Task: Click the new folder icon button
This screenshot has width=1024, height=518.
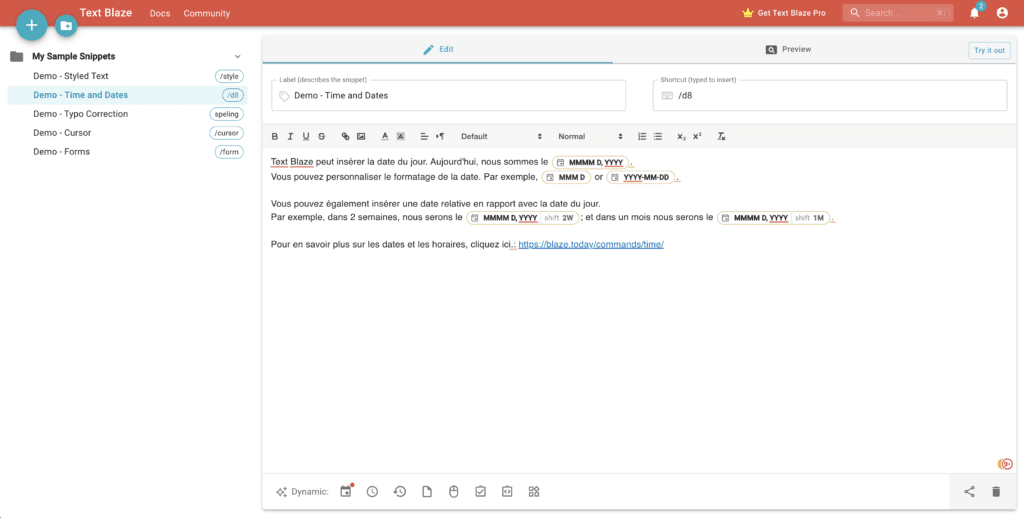Action: click(x=66, y=25)
